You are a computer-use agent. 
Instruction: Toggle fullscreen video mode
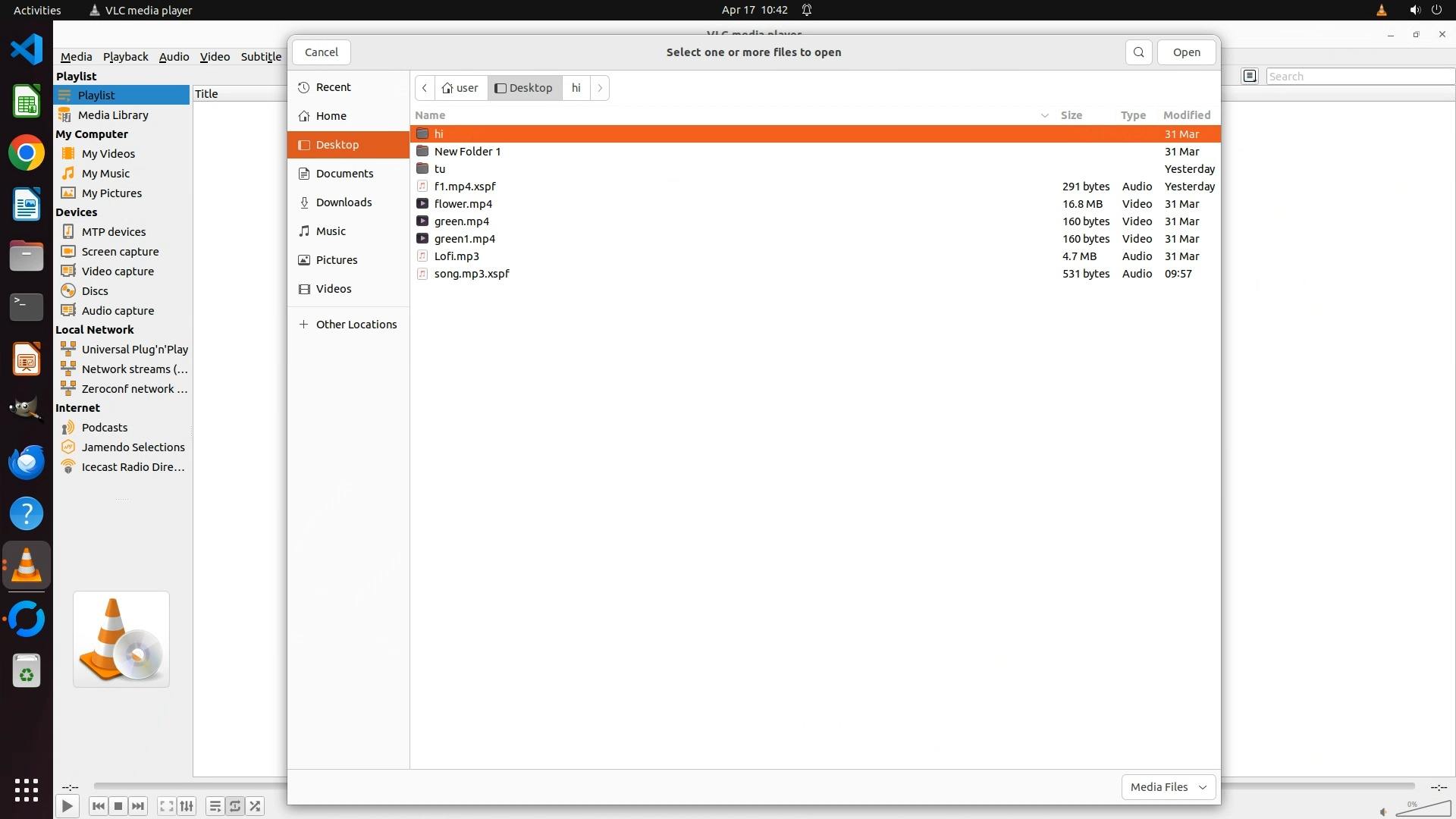[167, 806]
